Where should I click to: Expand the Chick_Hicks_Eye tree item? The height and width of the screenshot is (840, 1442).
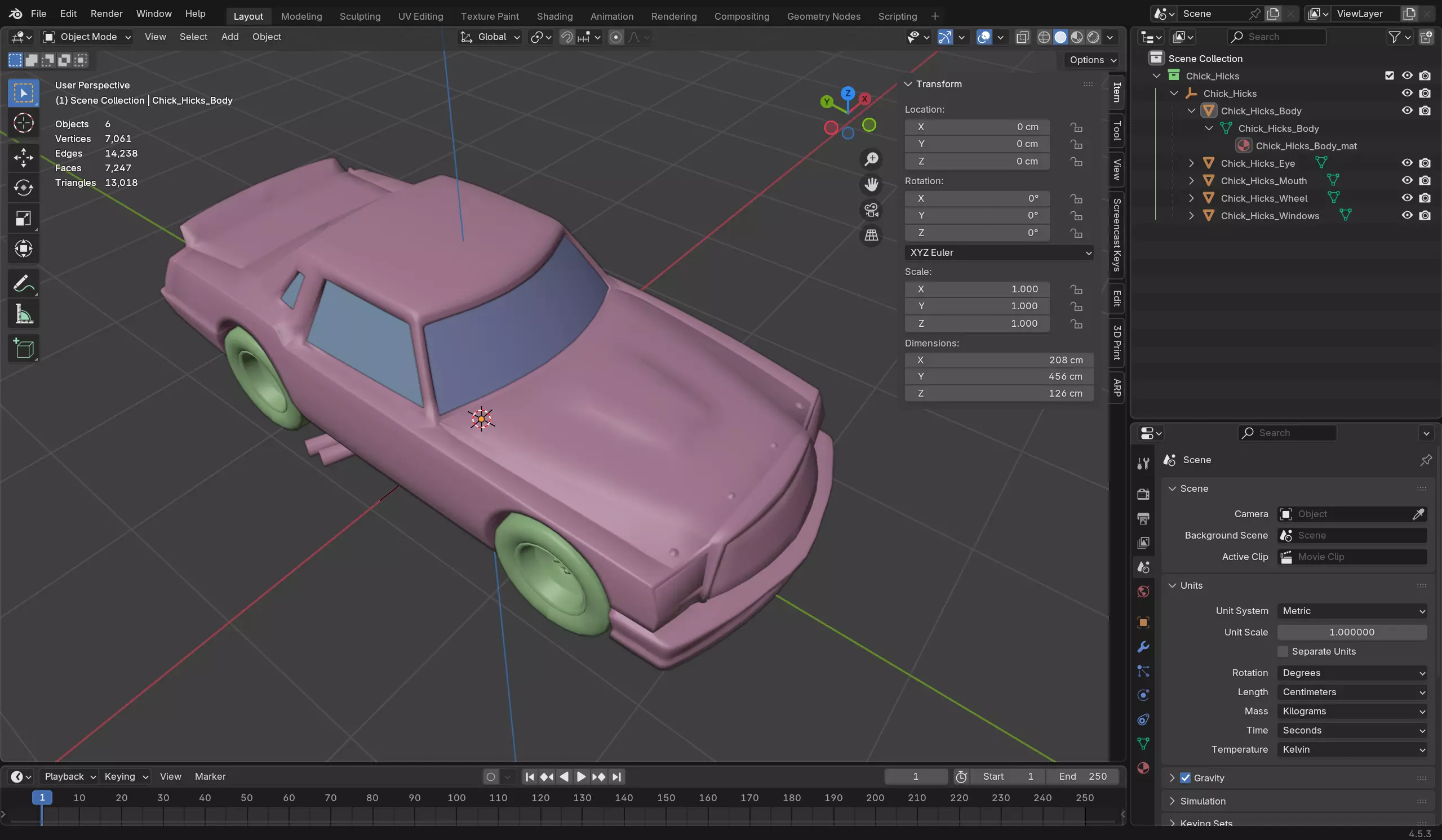(x=1191, y=163)
